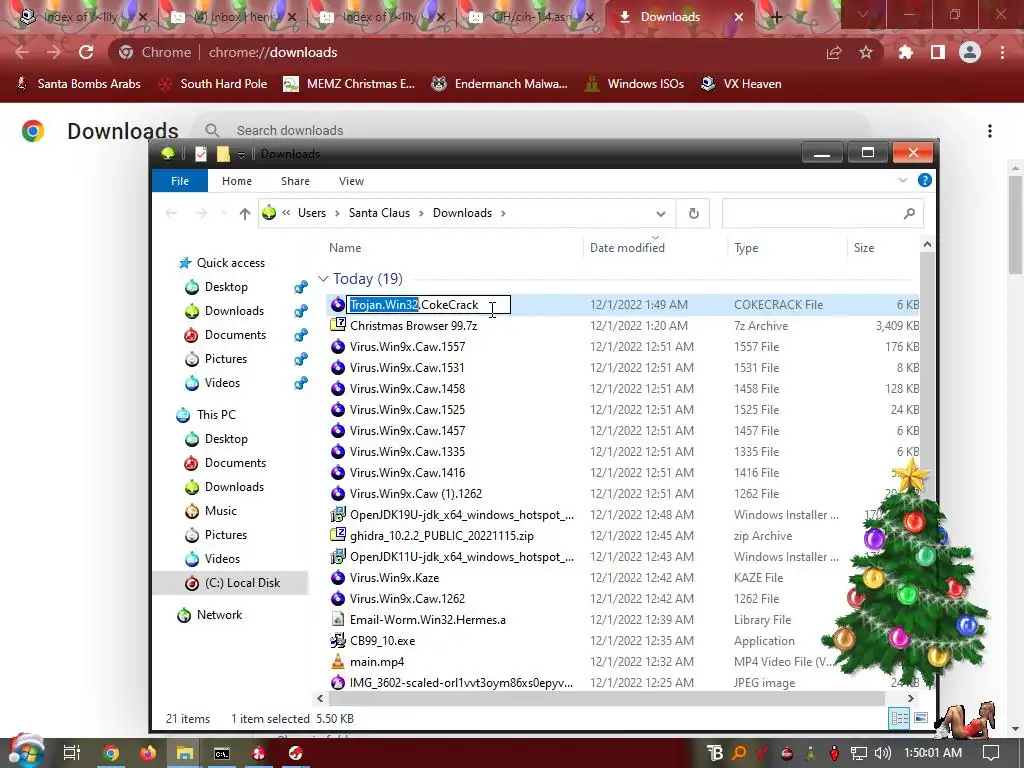Open Chrome profile avatar
Image resolution: width=1024 pixels, height=768 pixels.
(970, 52)
